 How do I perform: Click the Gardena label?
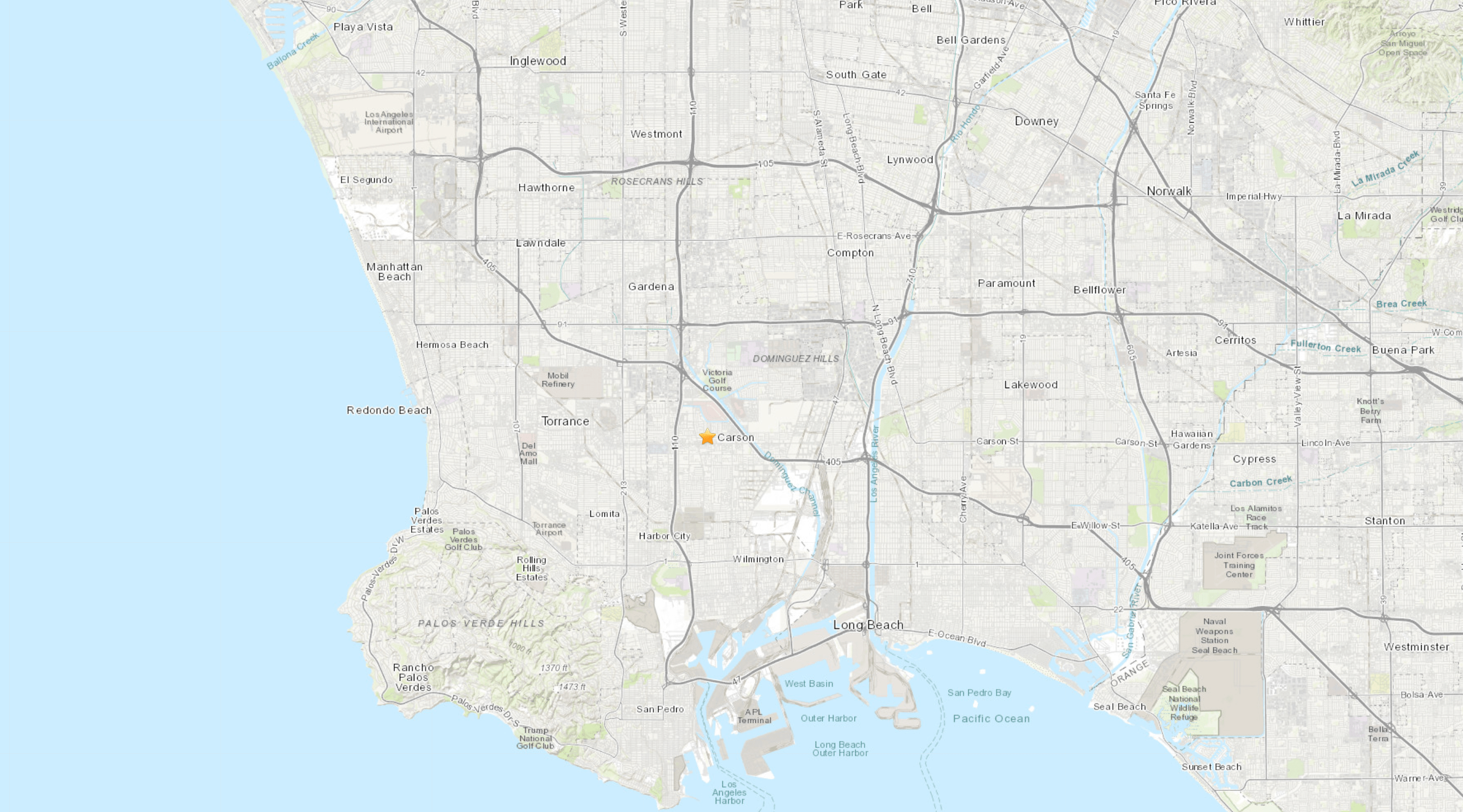pyautogui.click(x=651, y=287)
